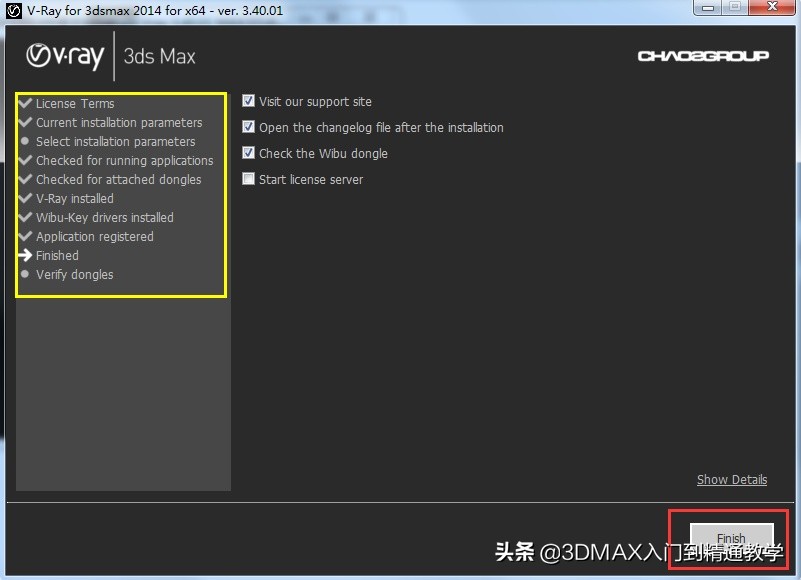Disable Open the changelog after the installation
The width and height of the screenshot is (801, 580).
tap(248, 127)
